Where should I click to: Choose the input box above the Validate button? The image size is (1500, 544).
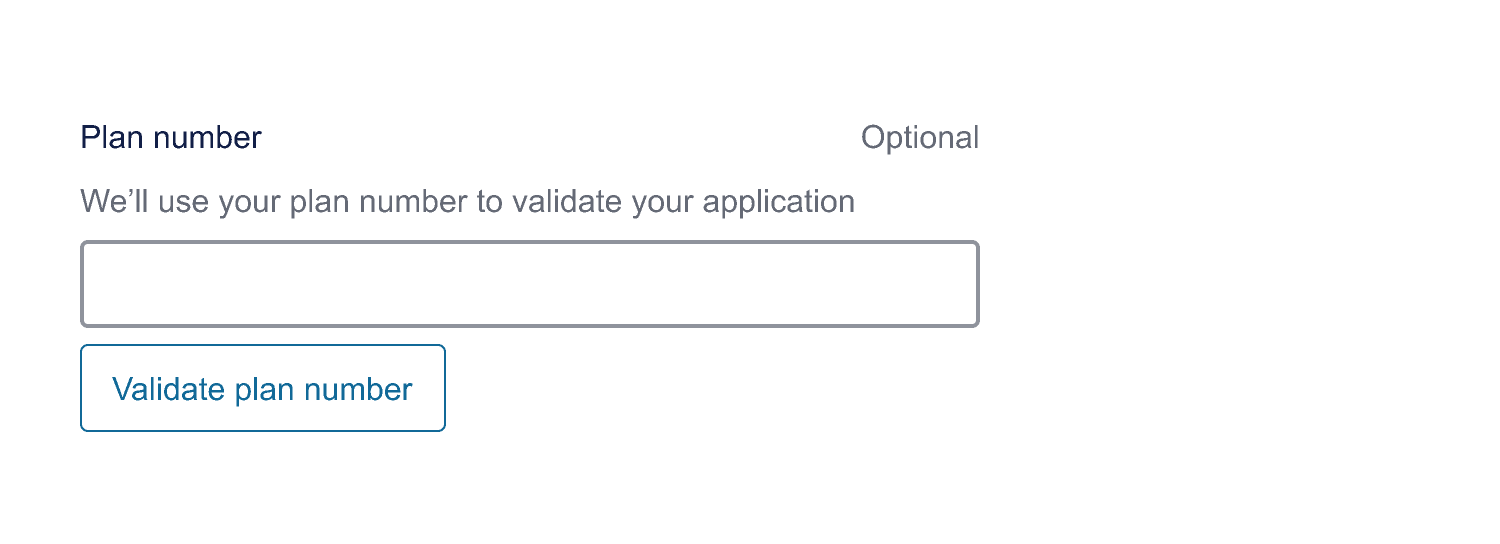click(529, 284)
